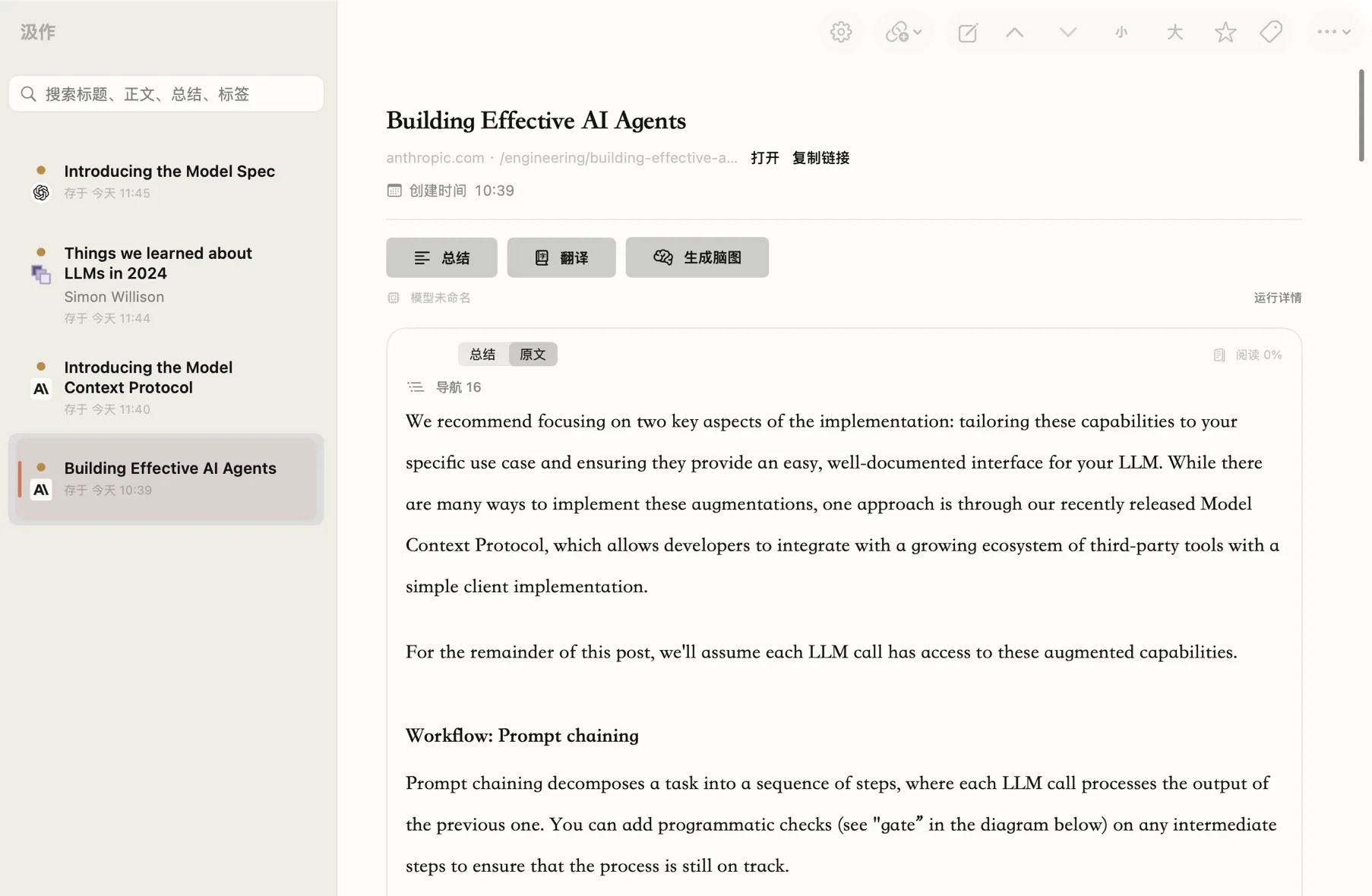The image size is (1372, 896).
Task: Click the unread dot on Building Effective AI Agents
Action: click(x=41, y=467)
